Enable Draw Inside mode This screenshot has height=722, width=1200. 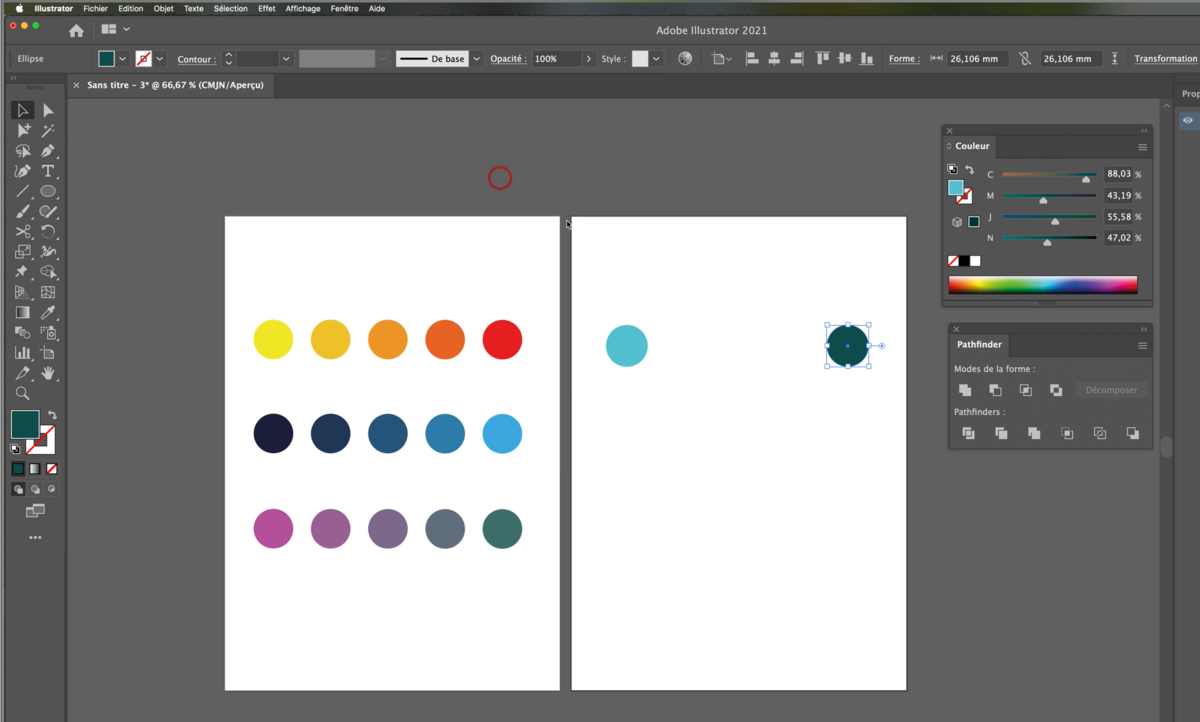pos(52,489)
